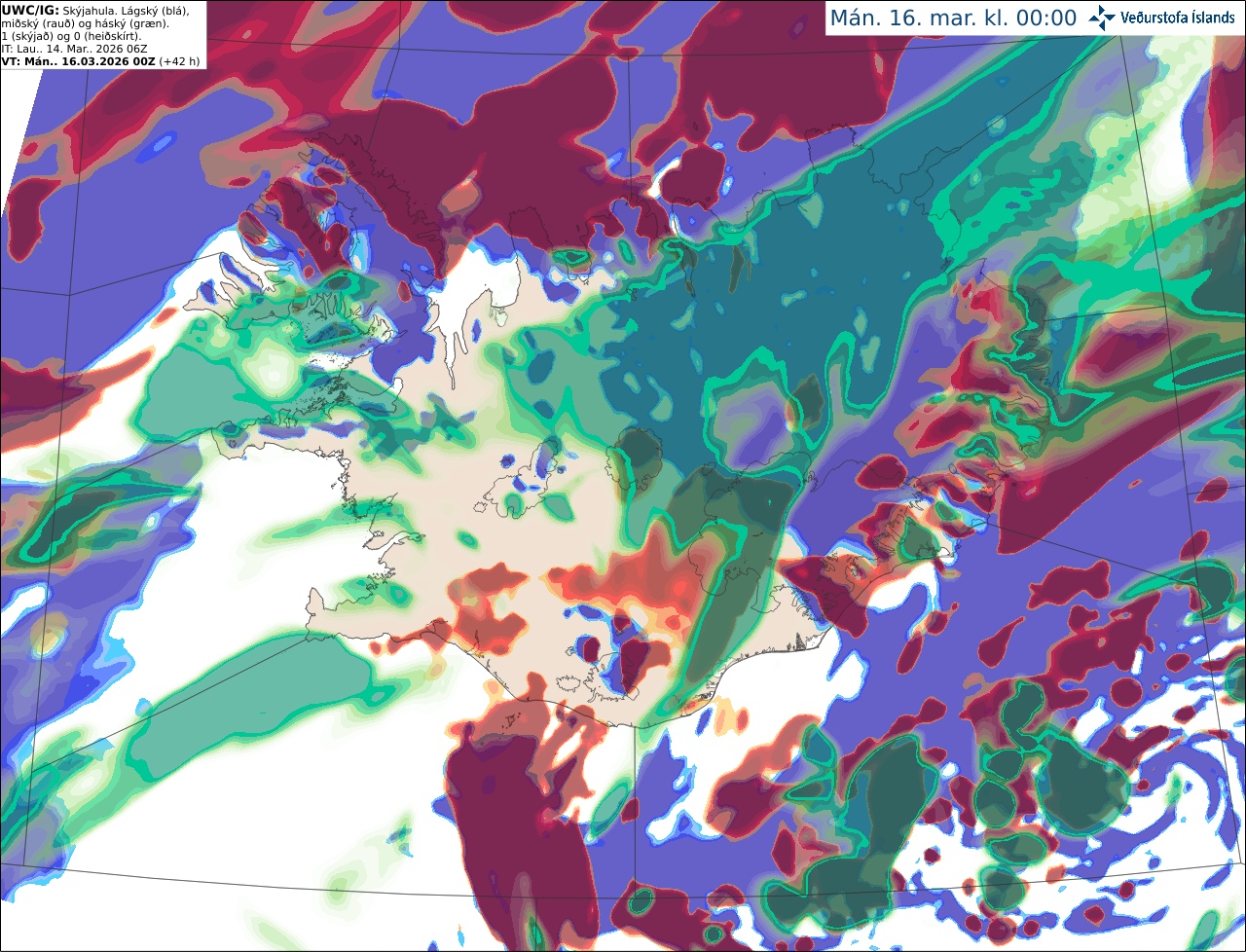Click the Veðurstofa Íslands logo icon
1246x952 pixels.
(1102, 18)
